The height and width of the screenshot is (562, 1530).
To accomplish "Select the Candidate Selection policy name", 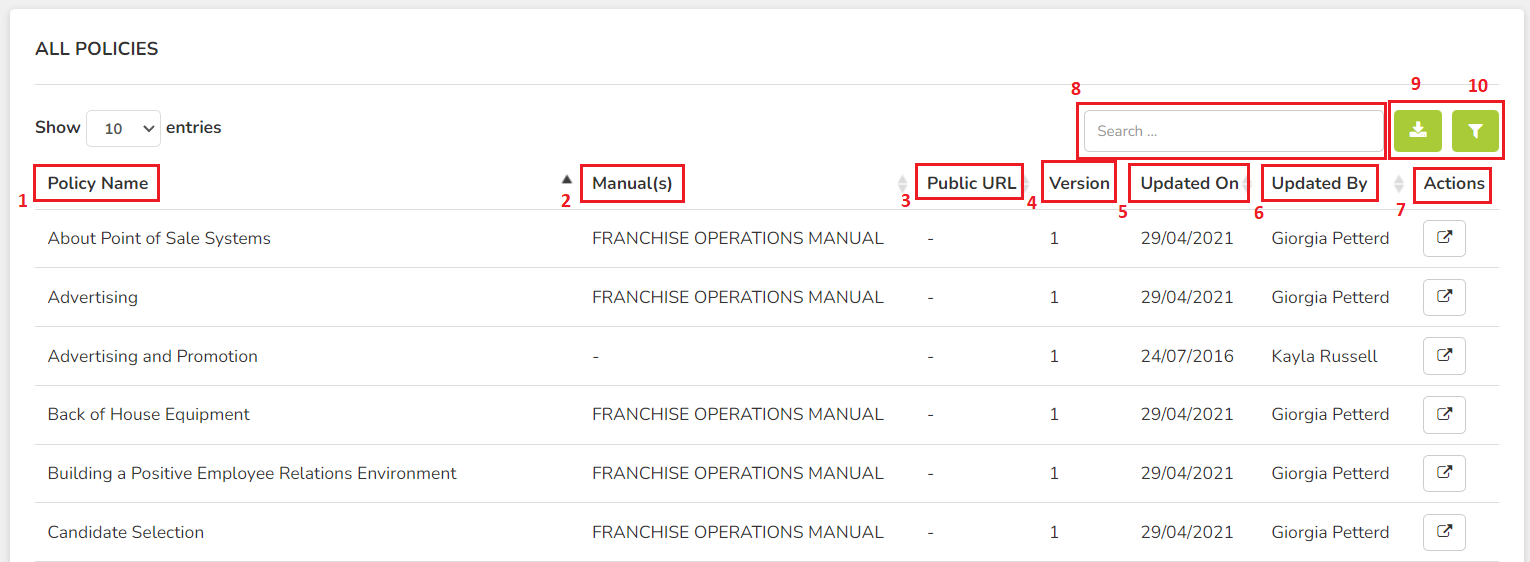I will pyautogui.click(x=126, y=532).
